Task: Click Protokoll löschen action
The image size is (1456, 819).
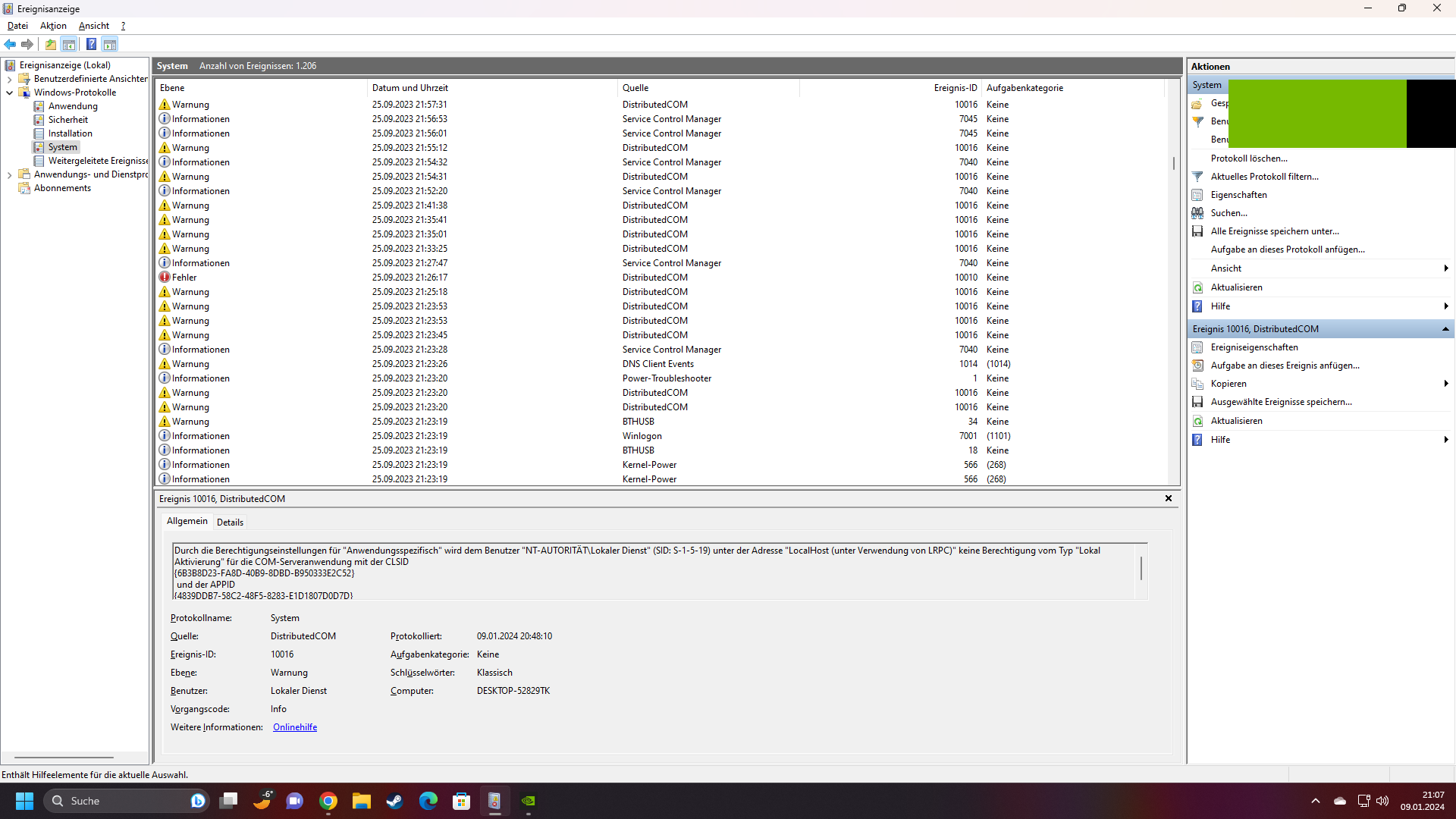Action: 1249,158
